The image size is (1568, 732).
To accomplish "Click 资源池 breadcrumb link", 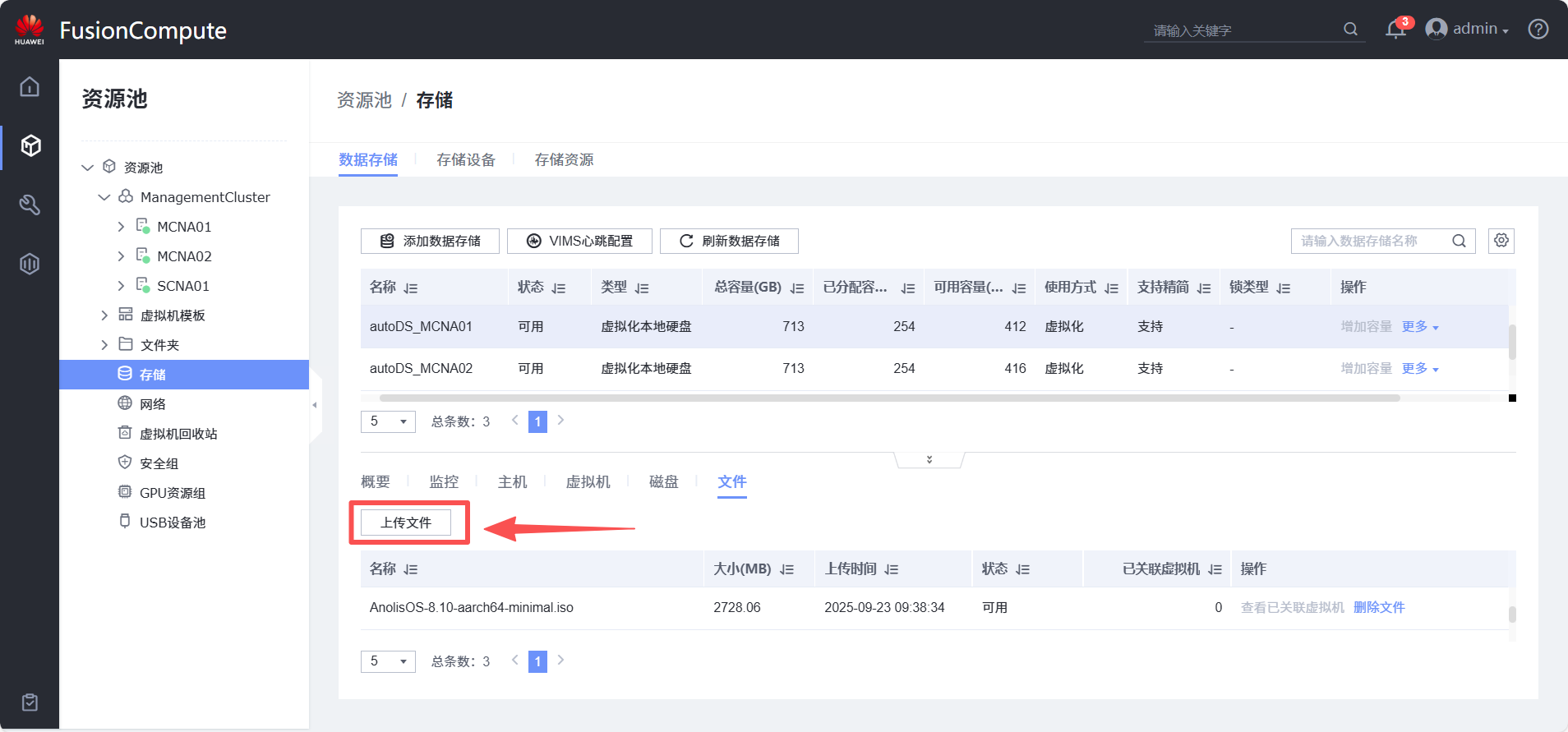I will click(x=364, y=100).
